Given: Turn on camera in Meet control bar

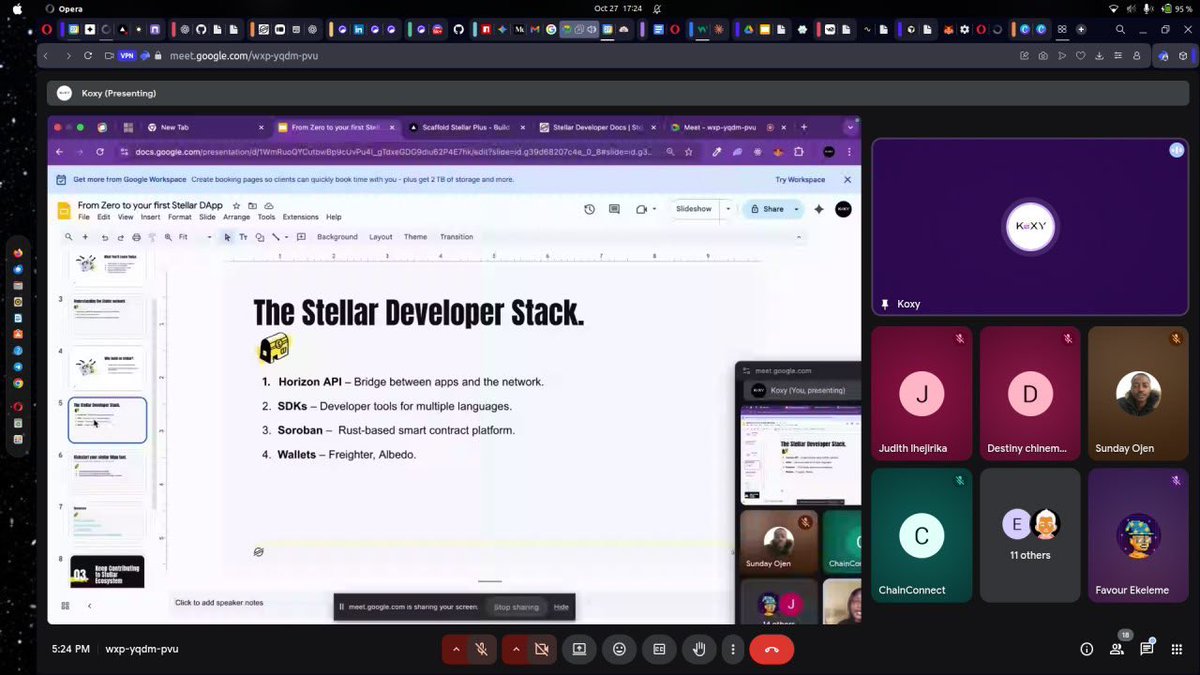Looking at the screenshot, I should coord(541,649).
